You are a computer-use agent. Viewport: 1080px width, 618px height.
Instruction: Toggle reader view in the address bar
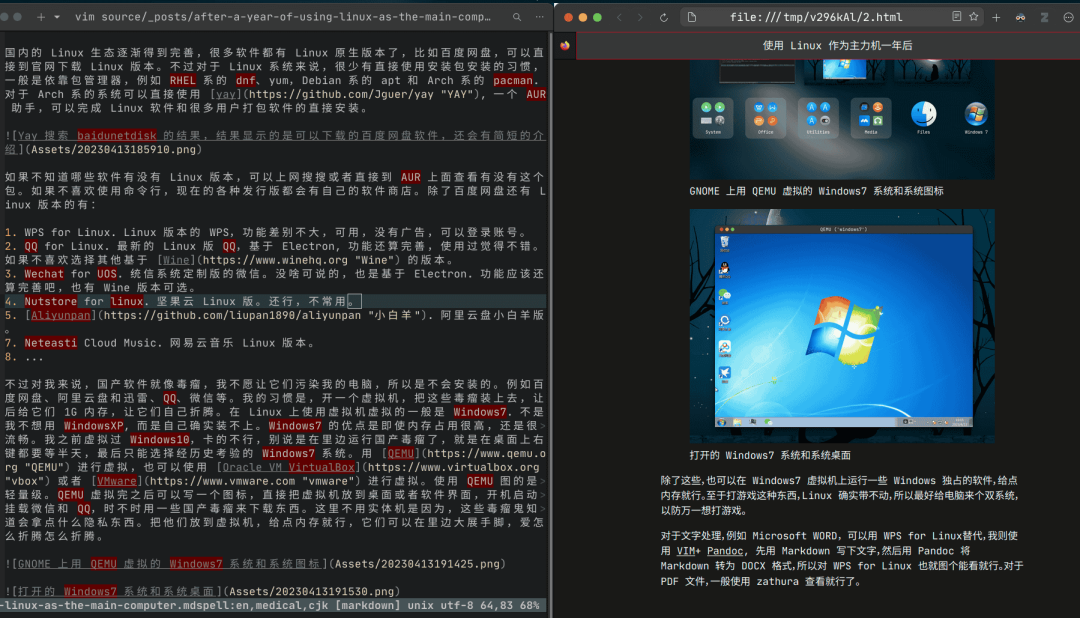[x=957, y=17]
